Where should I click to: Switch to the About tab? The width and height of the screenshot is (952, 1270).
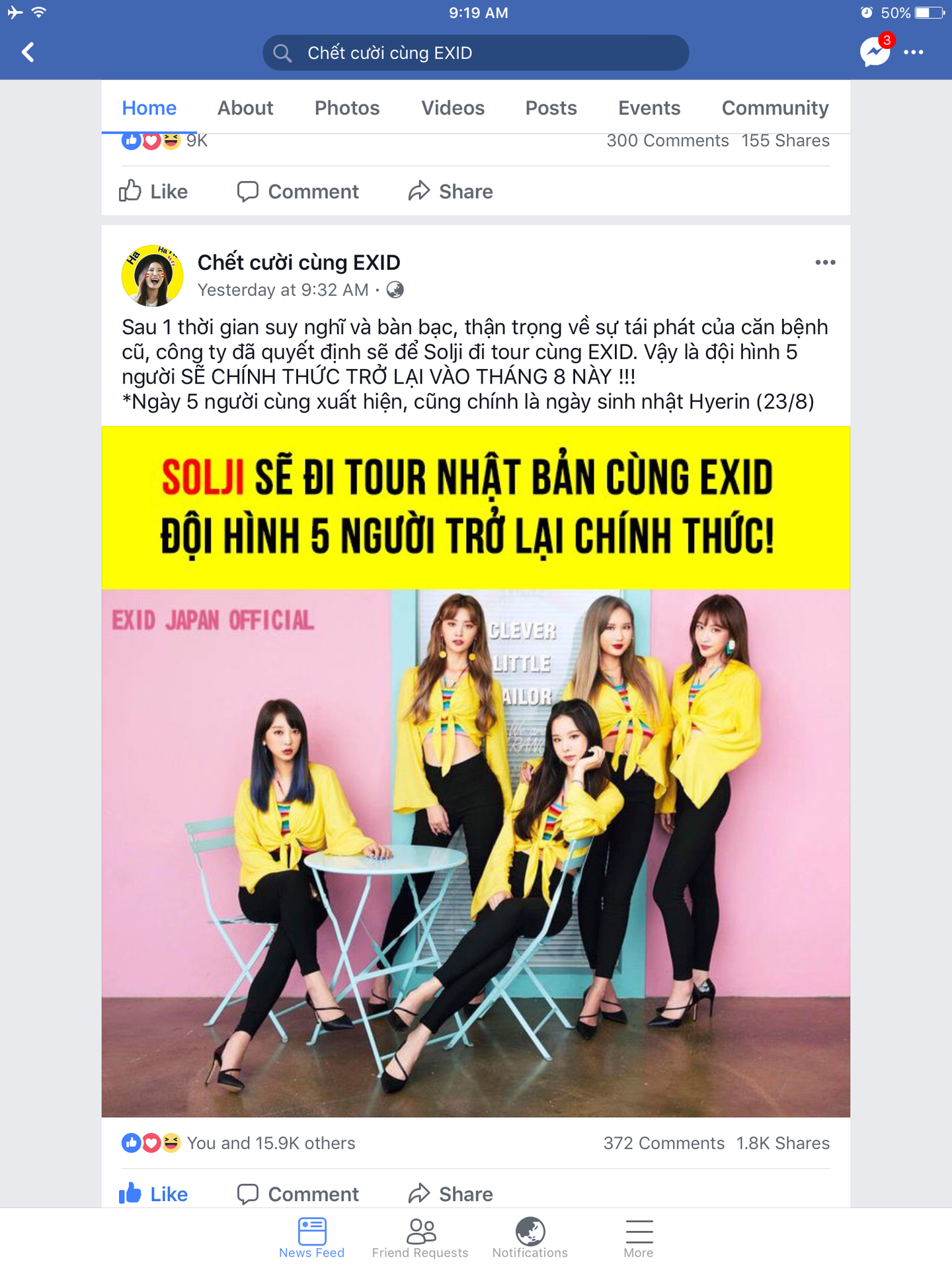[245, 108]
